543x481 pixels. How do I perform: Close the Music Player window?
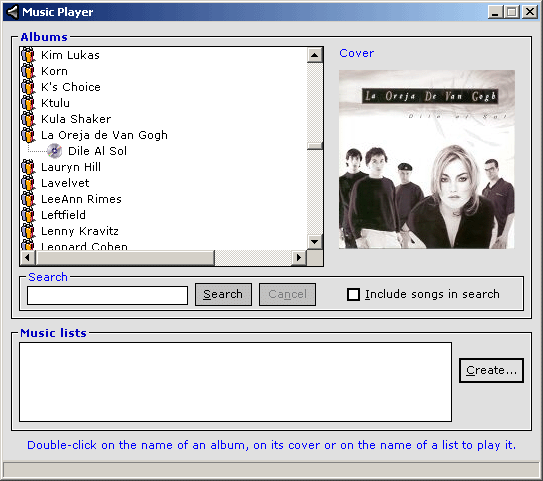[530, 12]
